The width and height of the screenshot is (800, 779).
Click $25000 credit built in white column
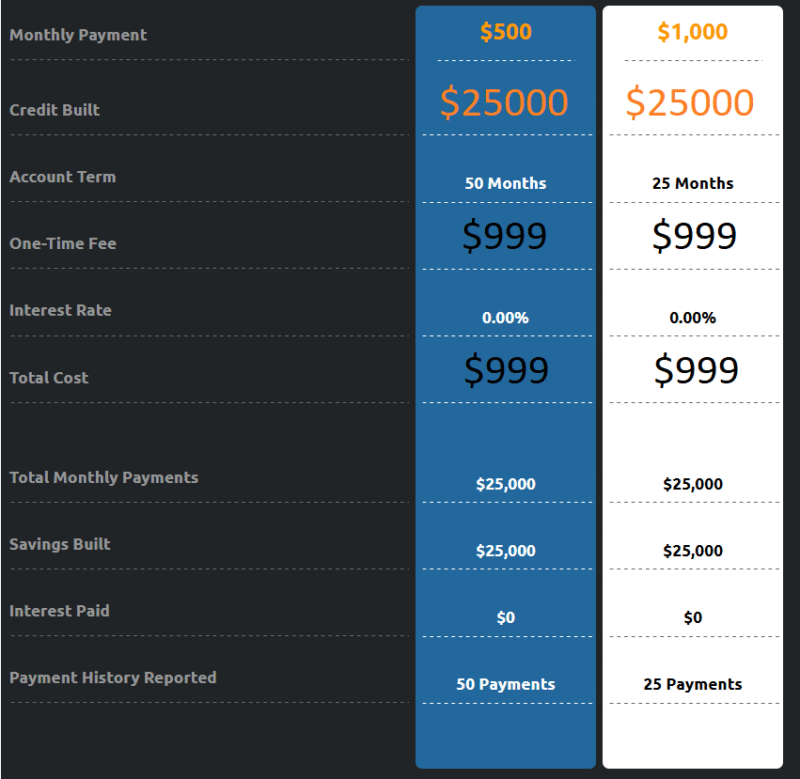pos(690,102)
